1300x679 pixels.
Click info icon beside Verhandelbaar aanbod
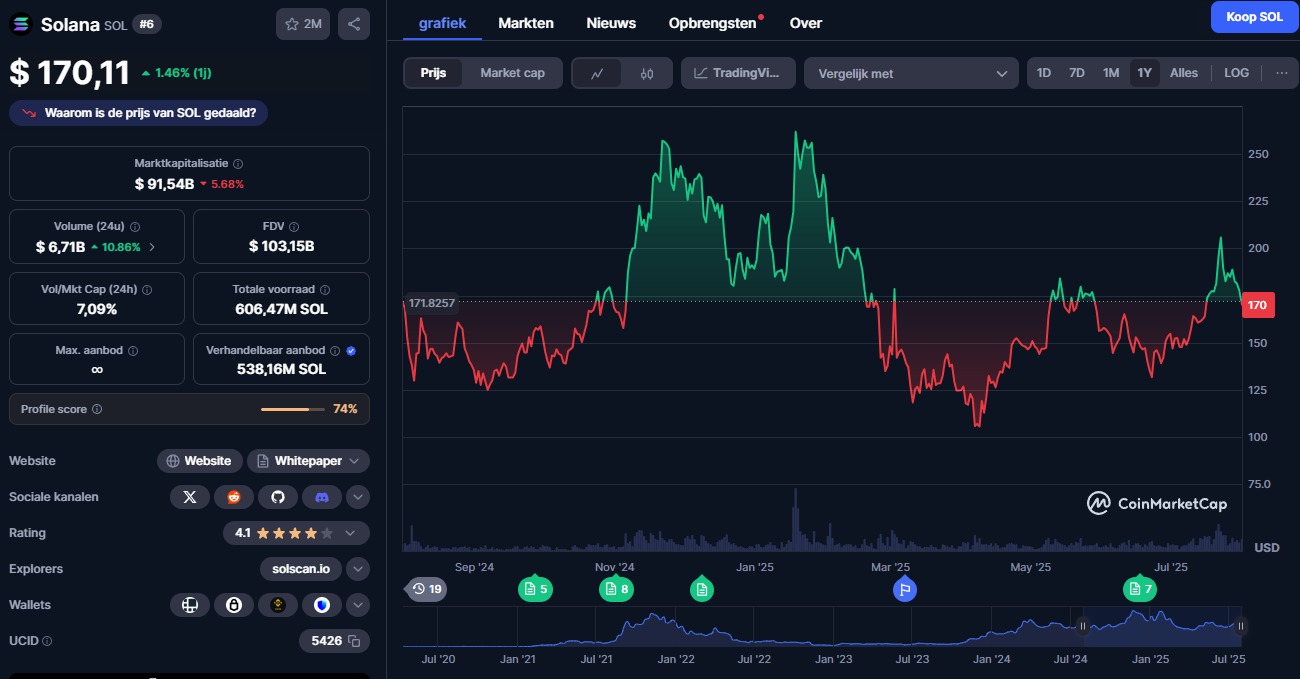point(336,351)
